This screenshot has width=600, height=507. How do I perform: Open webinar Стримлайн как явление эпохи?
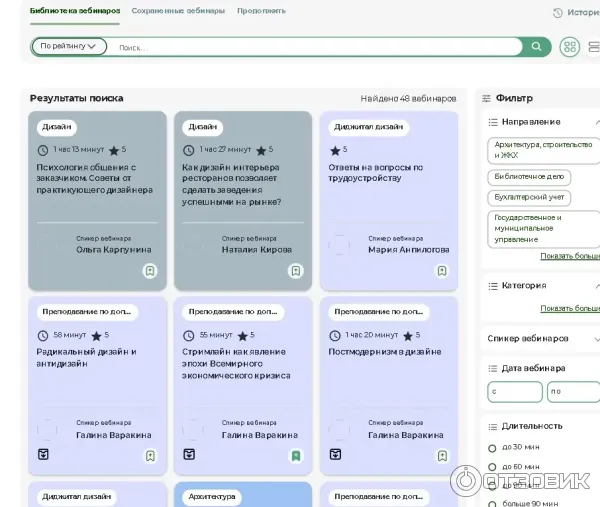click(236, 364)
